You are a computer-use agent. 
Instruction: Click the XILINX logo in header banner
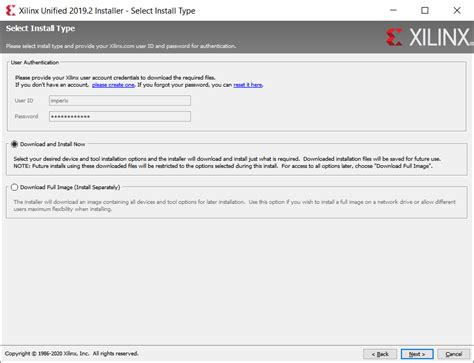pos(430,37)
